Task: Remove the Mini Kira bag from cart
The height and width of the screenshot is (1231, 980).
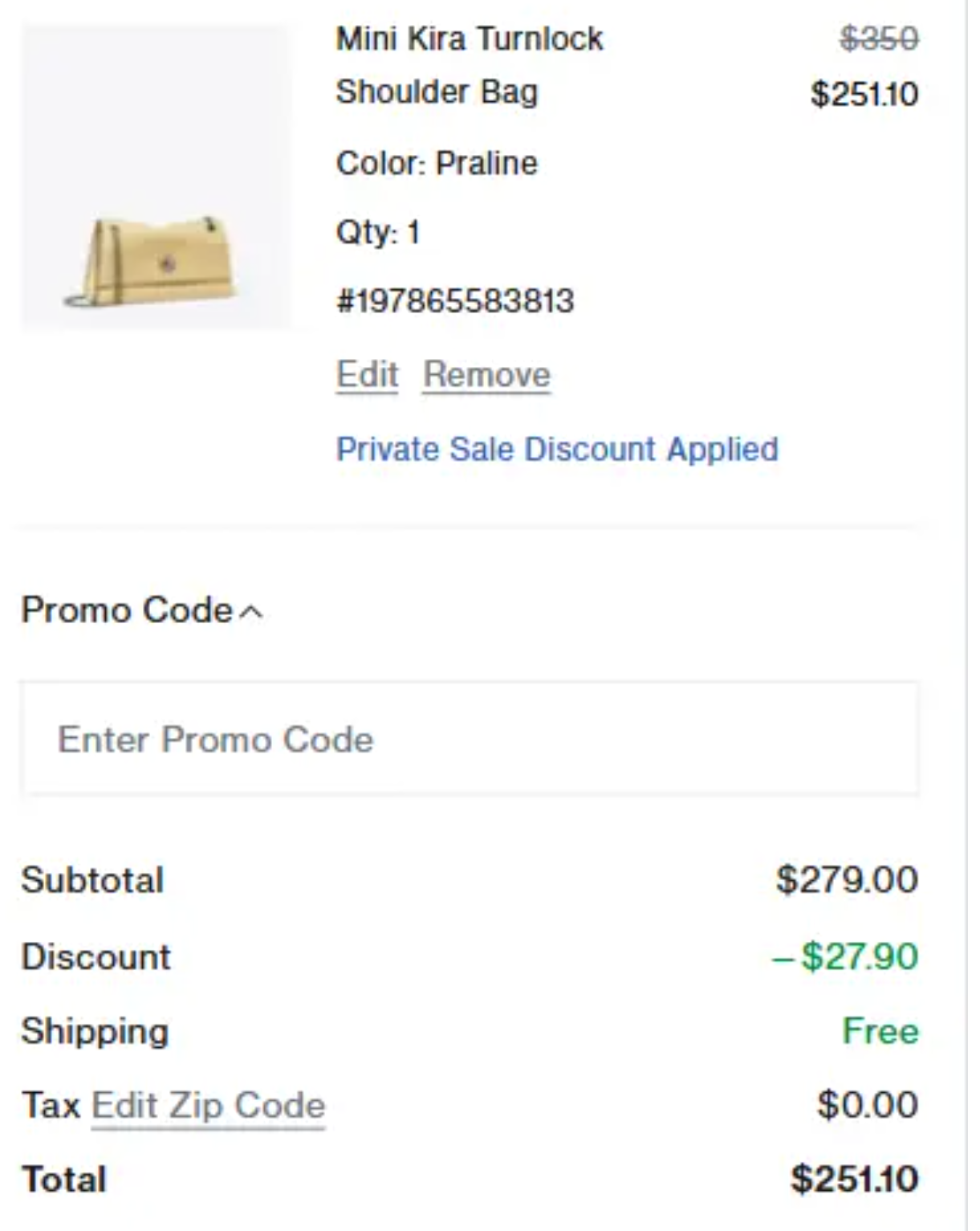Action: [x=486, y=375]
